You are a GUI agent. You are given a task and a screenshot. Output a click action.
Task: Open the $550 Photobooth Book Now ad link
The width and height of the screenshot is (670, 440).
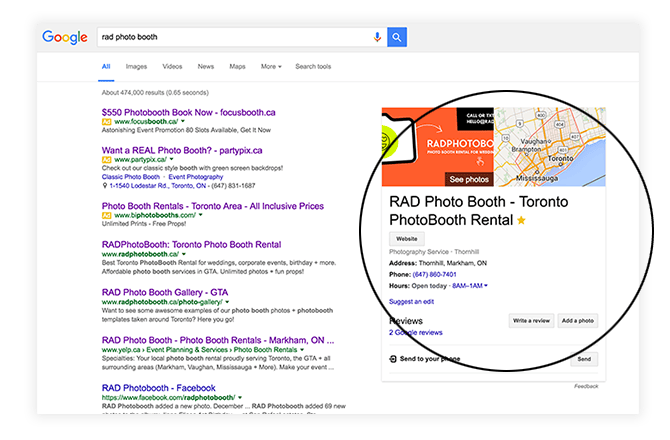[188, 112]
